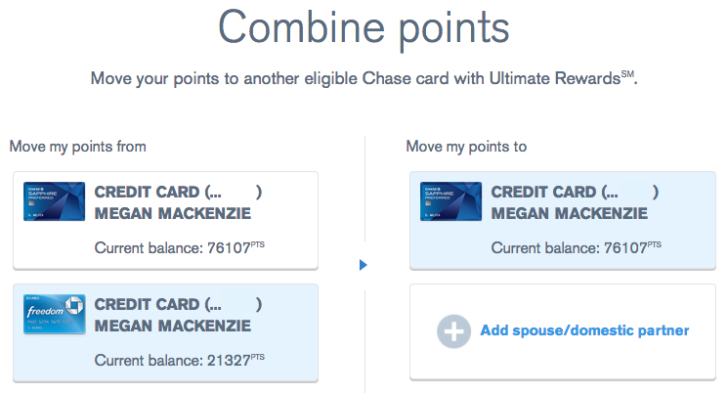
Task: Click the Move my points to label
Action: pos(466,147)
